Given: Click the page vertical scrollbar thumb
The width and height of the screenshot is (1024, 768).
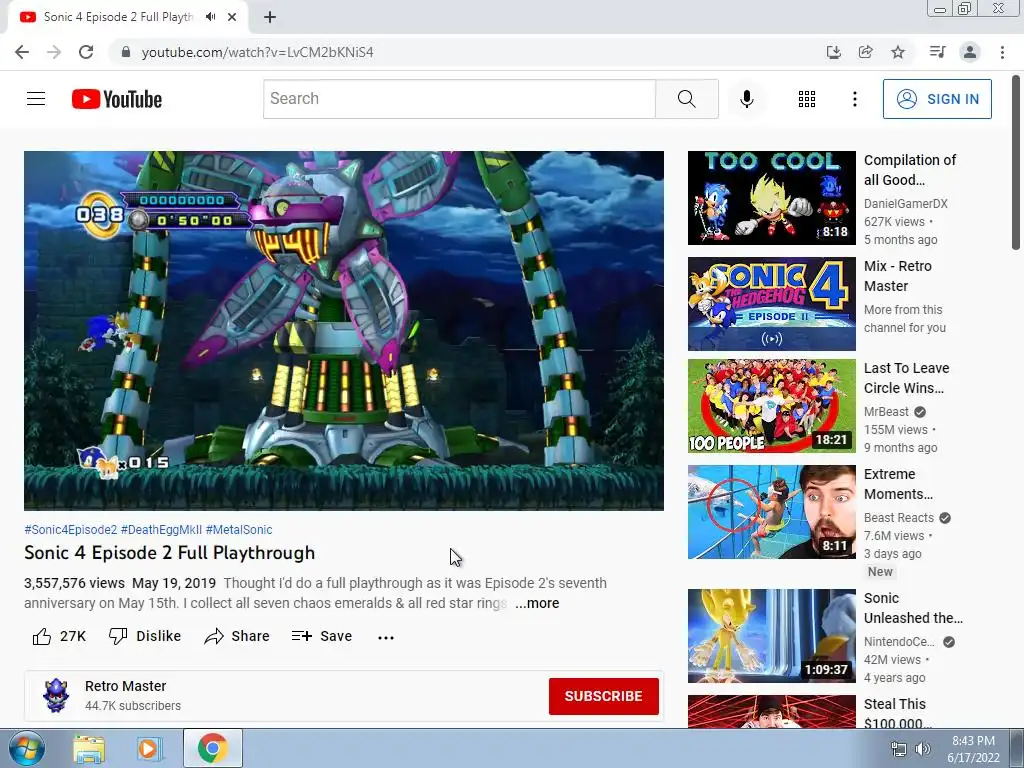Looking at the screenshot, I should pos(1016,162).
